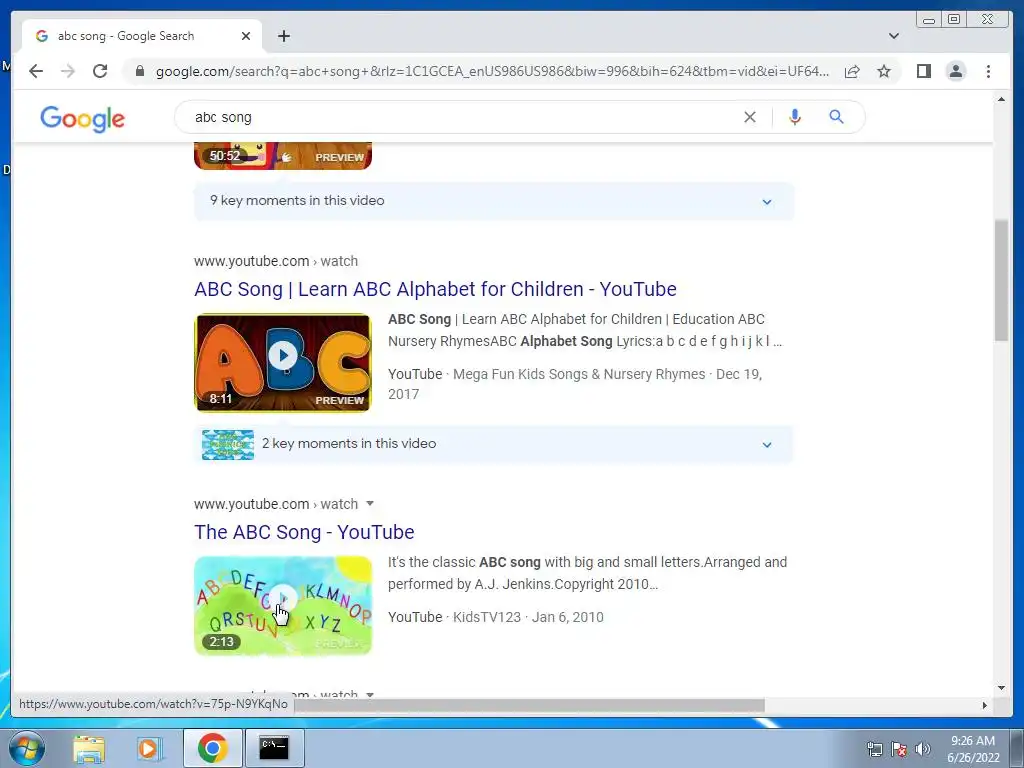This screenshot has width=1024, height=768.
Task: Play the 2:13 ABC Song video thumbnail
Action: (x=283, y=605)
